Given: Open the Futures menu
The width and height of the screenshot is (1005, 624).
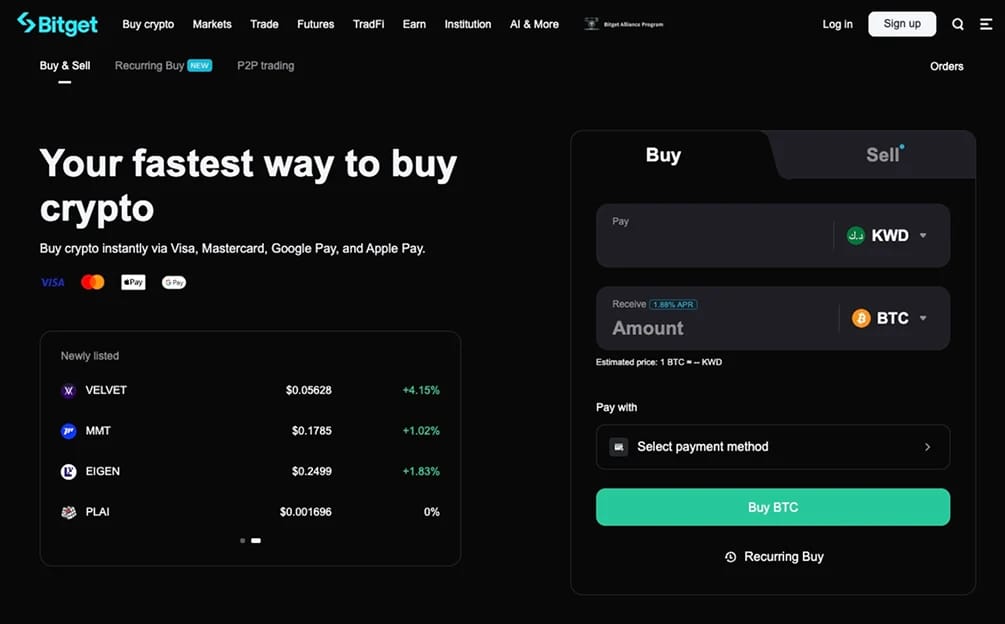Looking at the screenshot, I should 315,24.
